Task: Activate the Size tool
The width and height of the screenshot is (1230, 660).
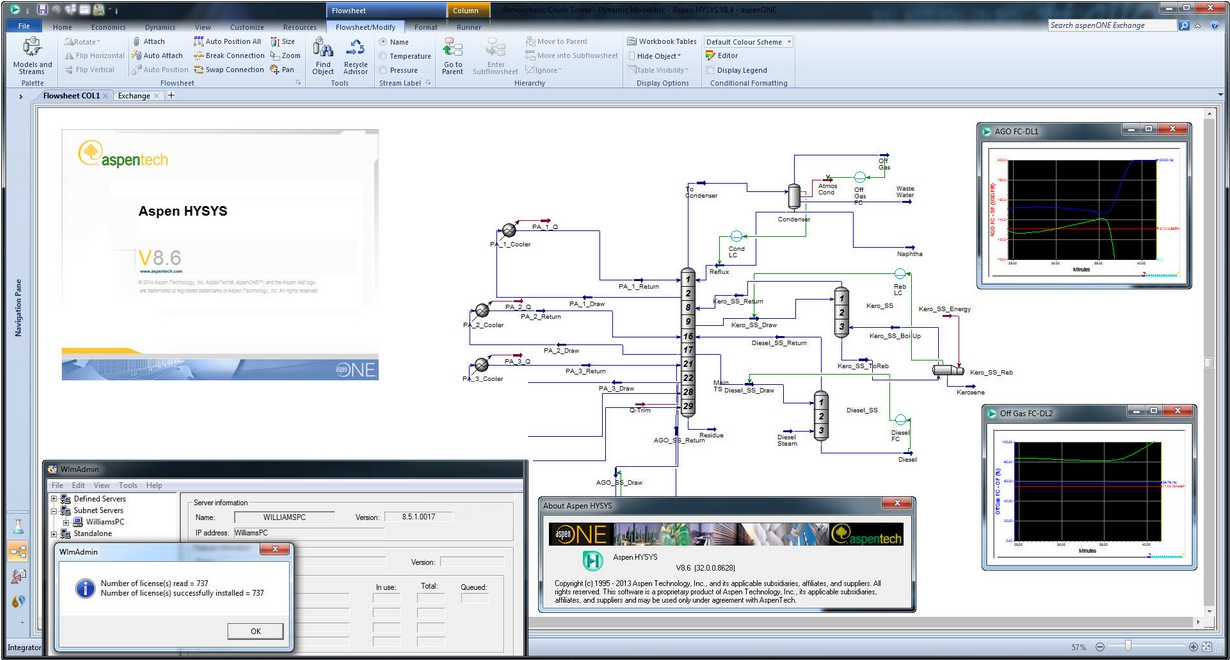Action: 283,42
